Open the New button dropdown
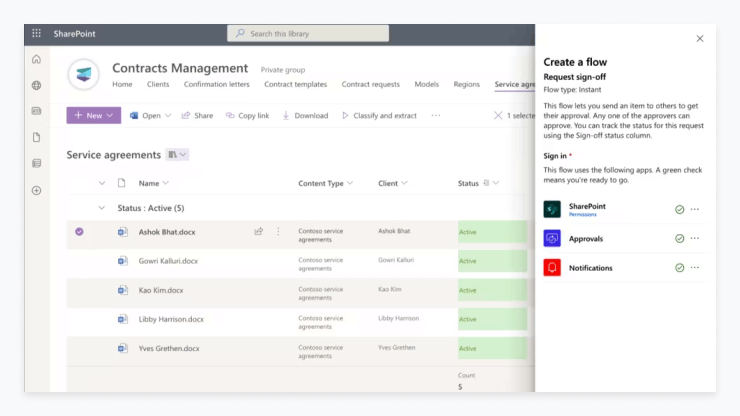Screen dimensions: 740x416 (93, 115)
